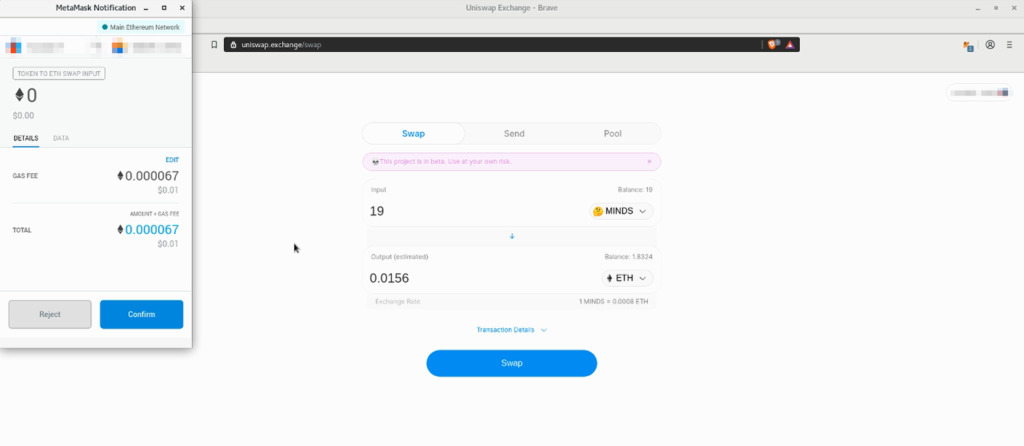Open the browser profile avatar icon

[x=990, y=45]
